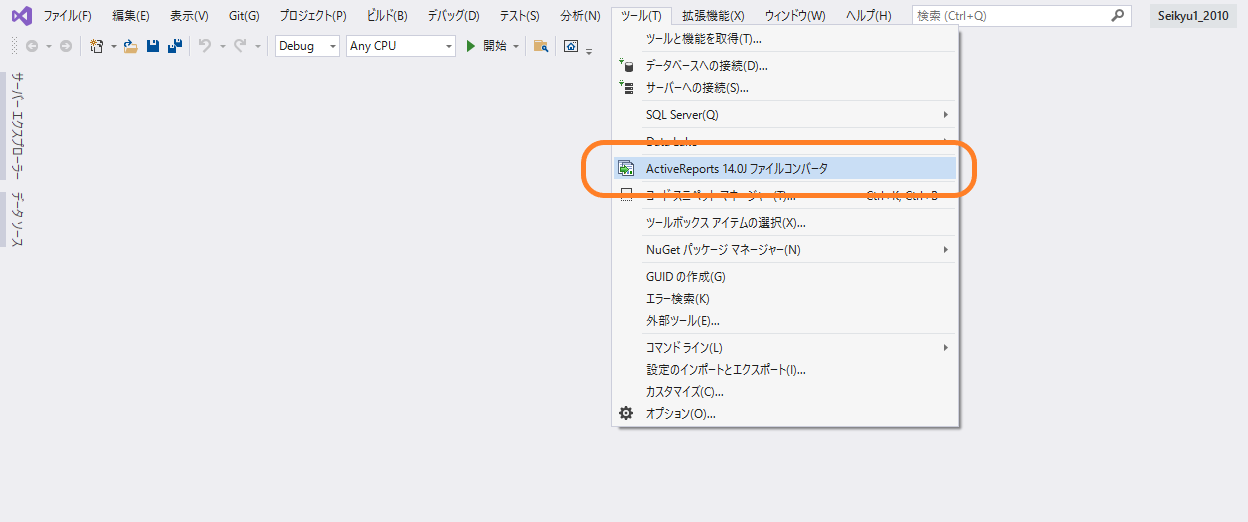Click the new project icon
The width and height of the screenshot is (1248, 522).
(x=97, y=46)
